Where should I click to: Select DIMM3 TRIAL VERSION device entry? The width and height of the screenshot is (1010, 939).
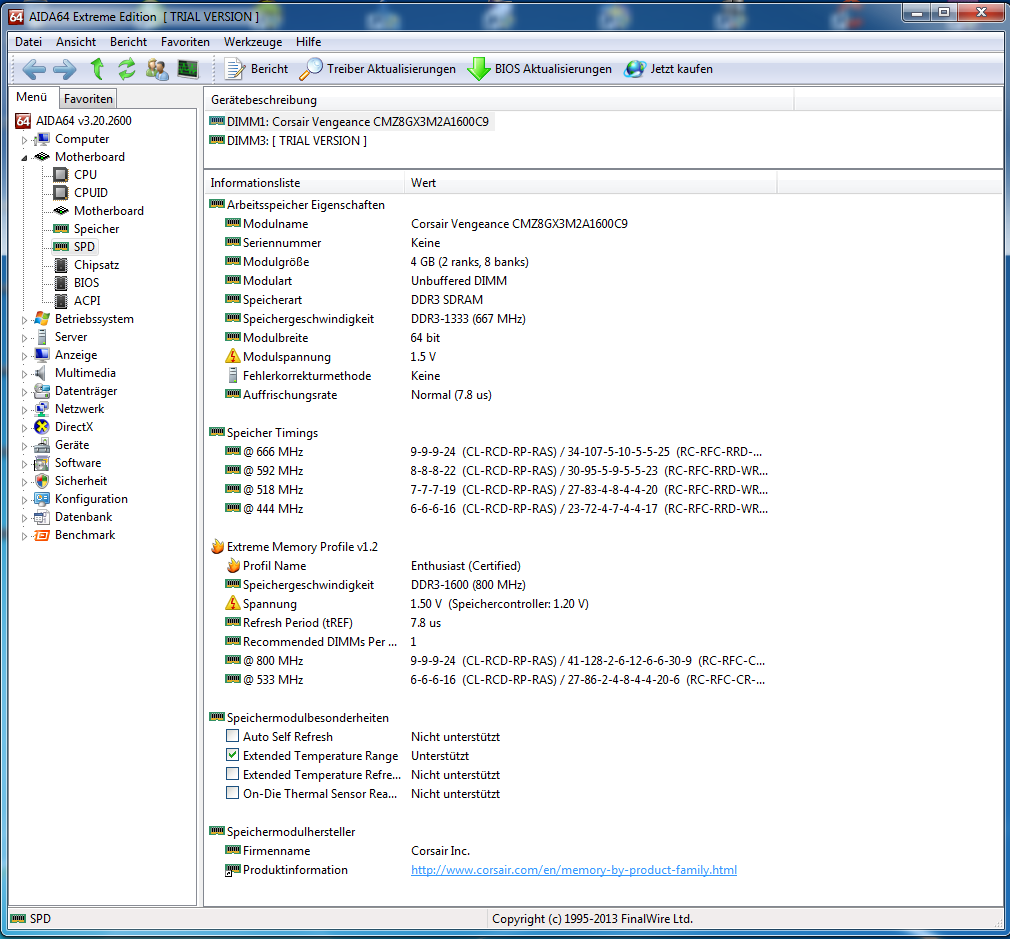coord(289,140)
